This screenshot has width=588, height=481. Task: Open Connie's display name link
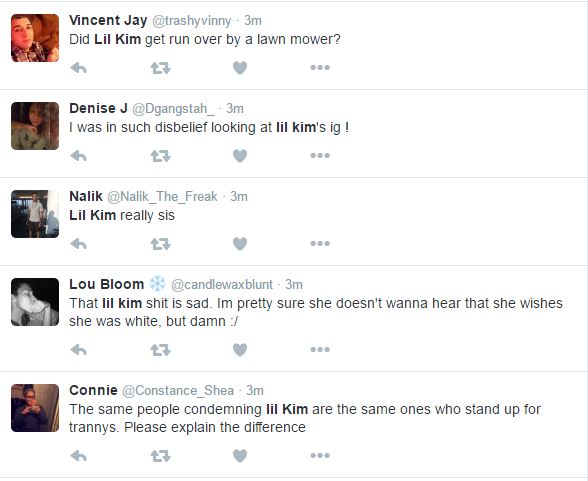(x=93, y=390)
